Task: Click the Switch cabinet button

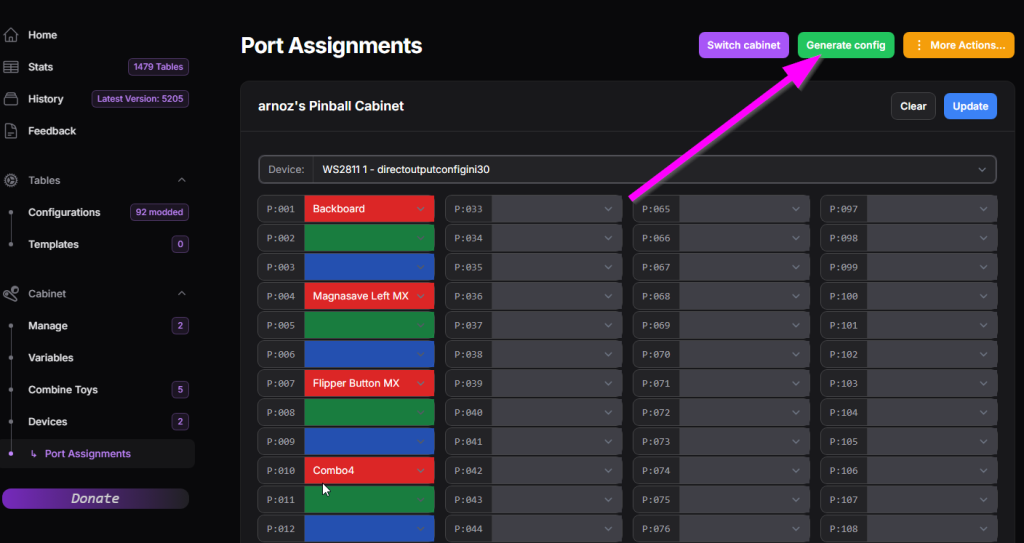Action: pos(743,45)
